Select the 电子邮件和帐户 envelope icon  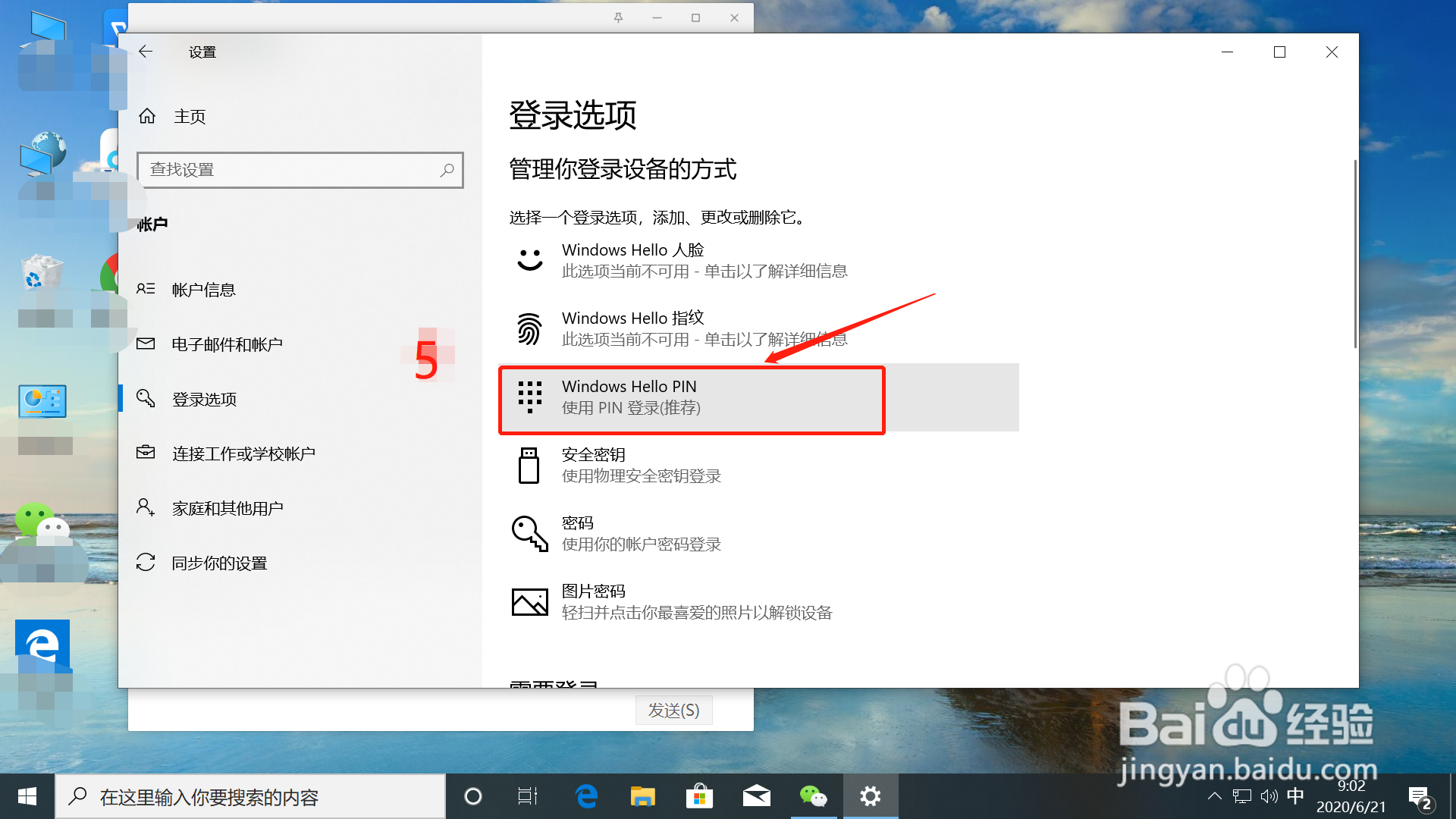pyautogui.click(x=146, y=344)
